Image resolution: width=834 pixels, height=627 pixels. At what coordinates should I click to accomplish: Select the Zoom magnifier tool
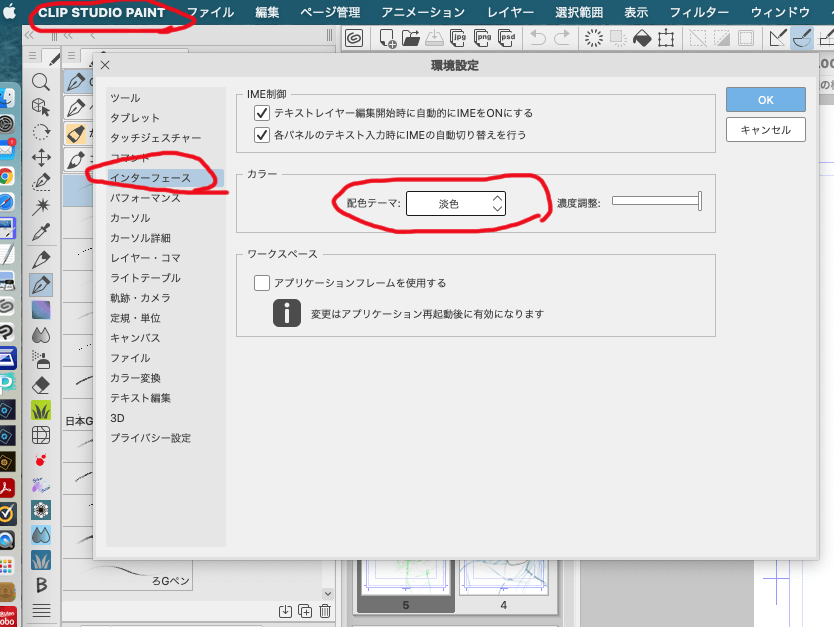point(41,82)
